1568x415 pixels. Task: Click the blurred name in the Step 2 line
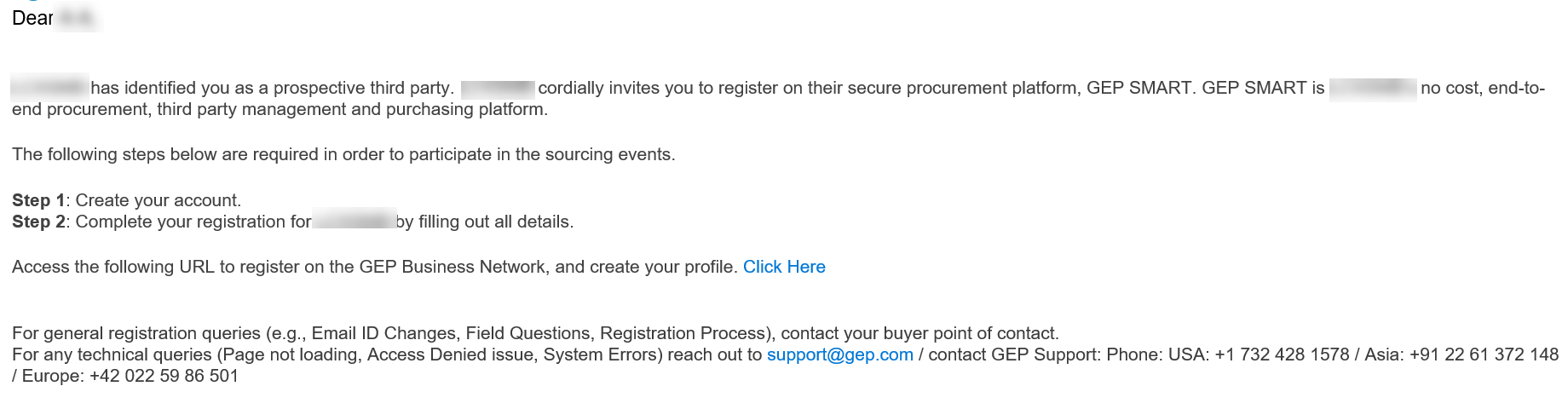[354, 222]
